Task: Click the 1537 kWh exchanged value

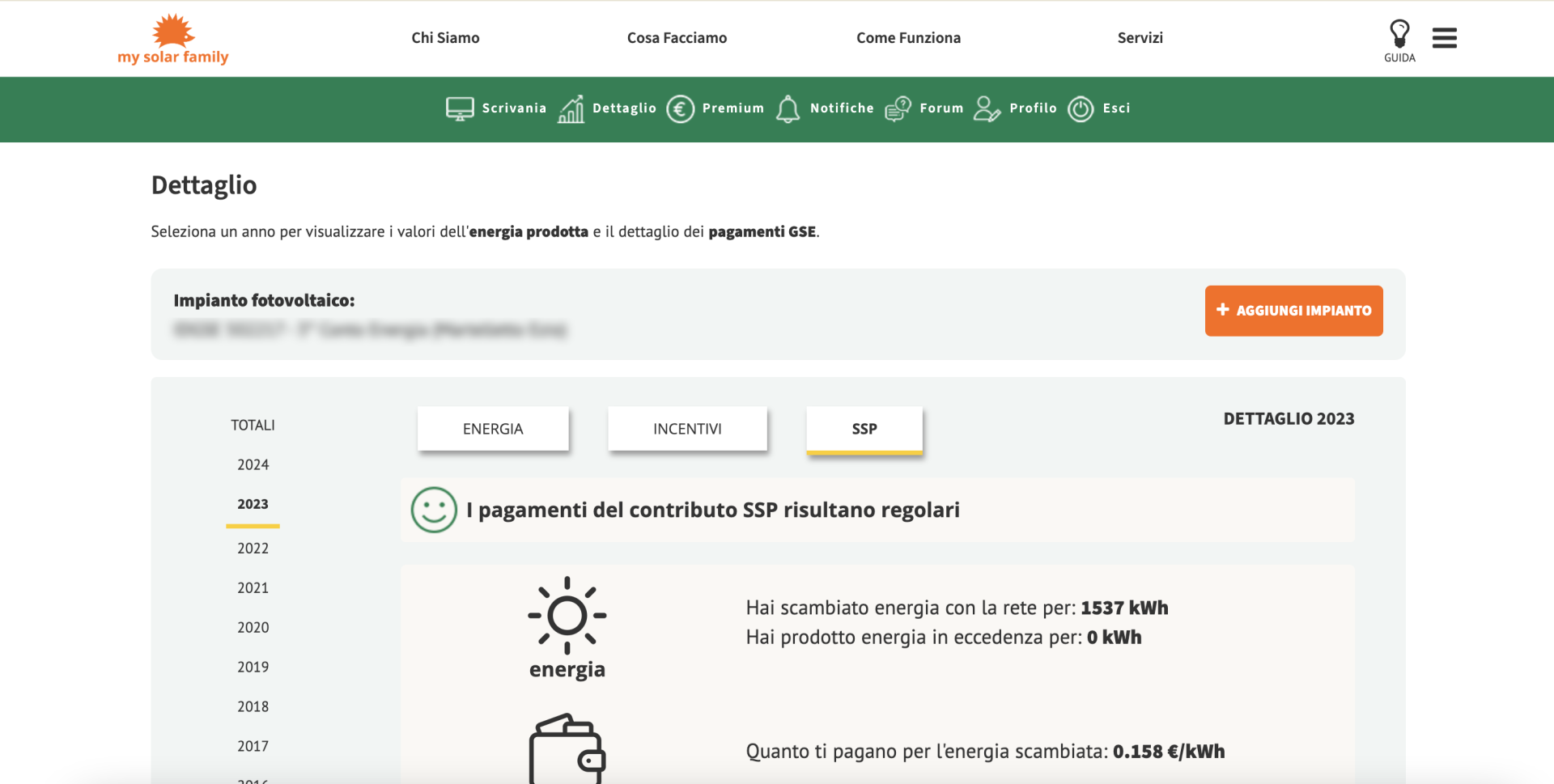Action: click(1124, 608)
